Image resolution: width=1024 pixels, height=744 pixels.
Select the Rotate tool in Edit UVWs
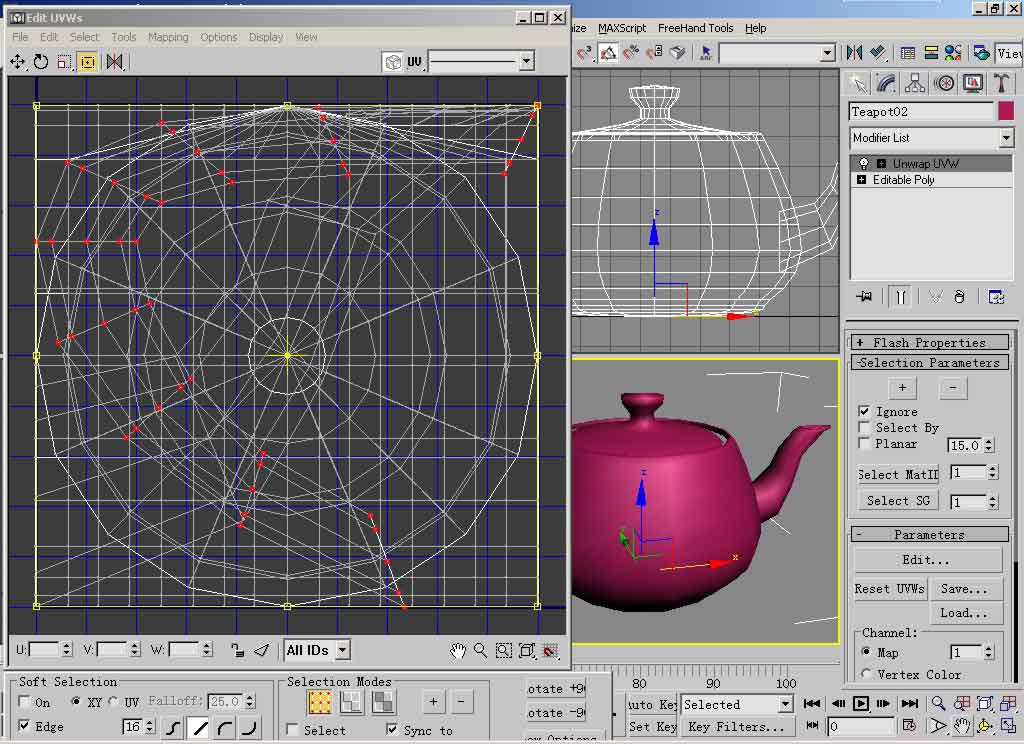click(41, 62)
